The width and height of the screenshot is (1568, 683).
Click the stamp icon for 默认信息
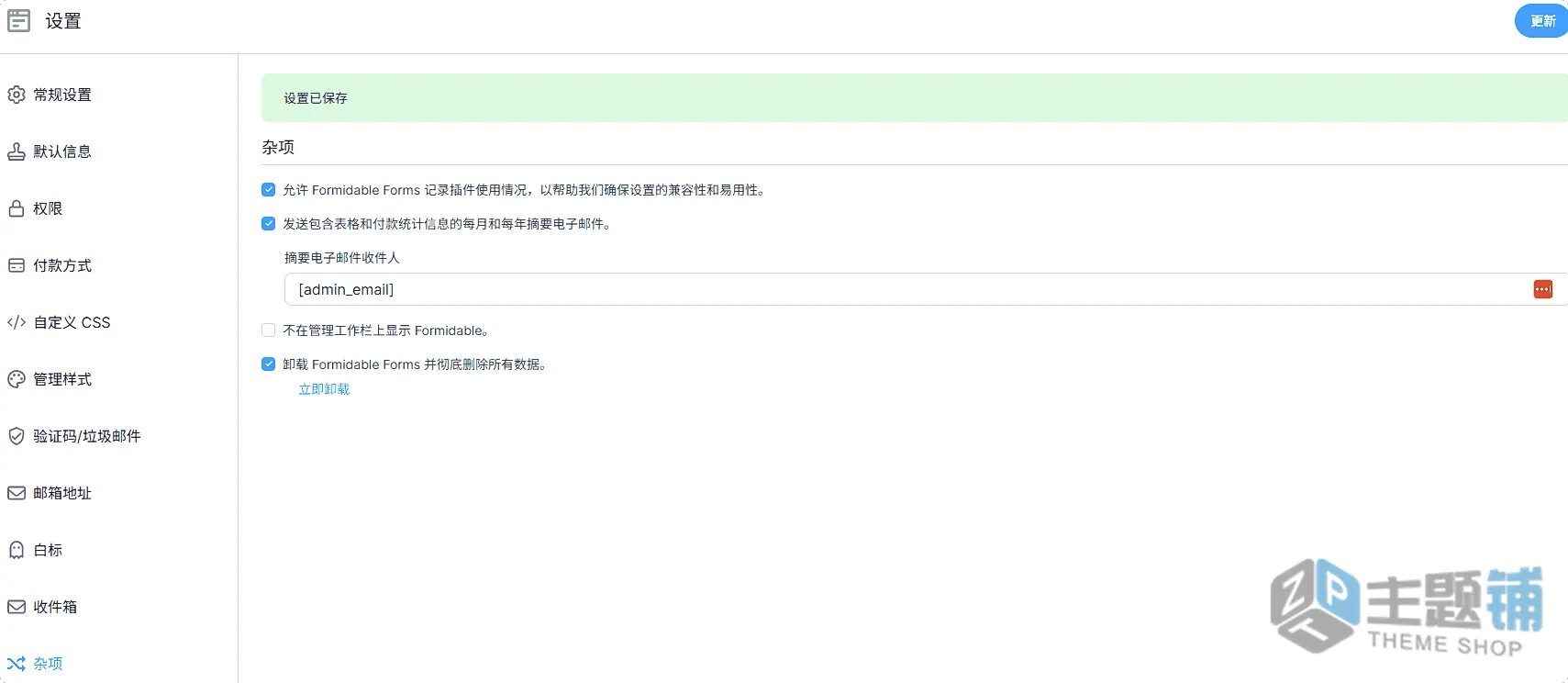[17, 151]
